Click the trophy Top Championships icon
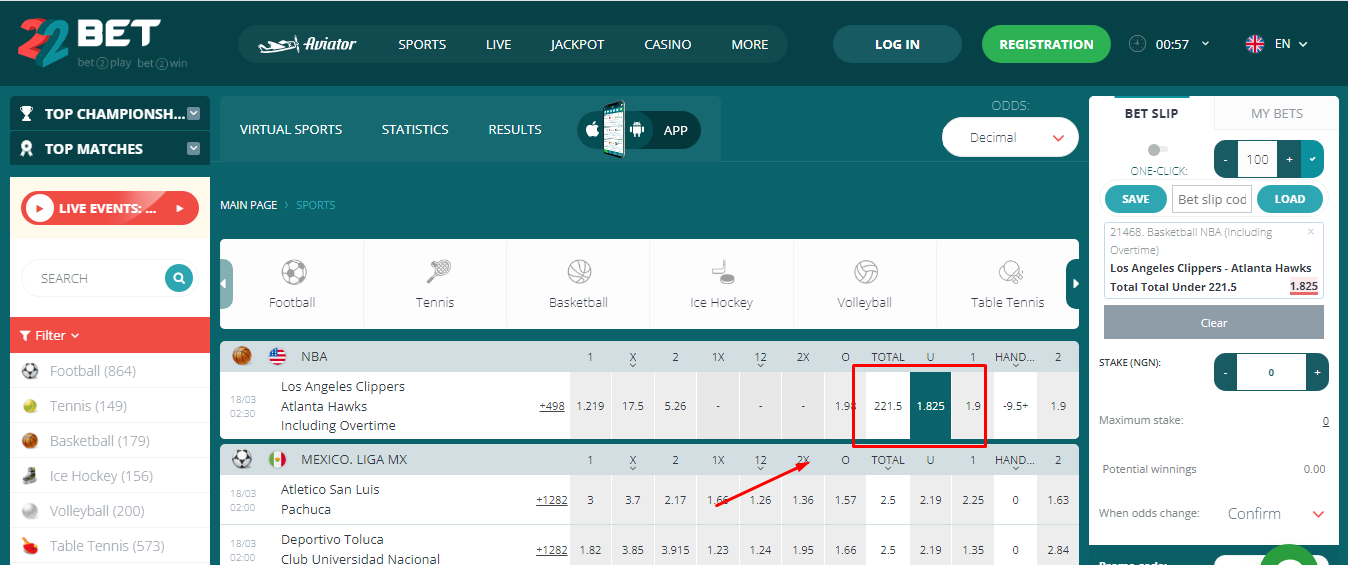The width and height of the screenshot is (1348, 565). pos(27,114)
